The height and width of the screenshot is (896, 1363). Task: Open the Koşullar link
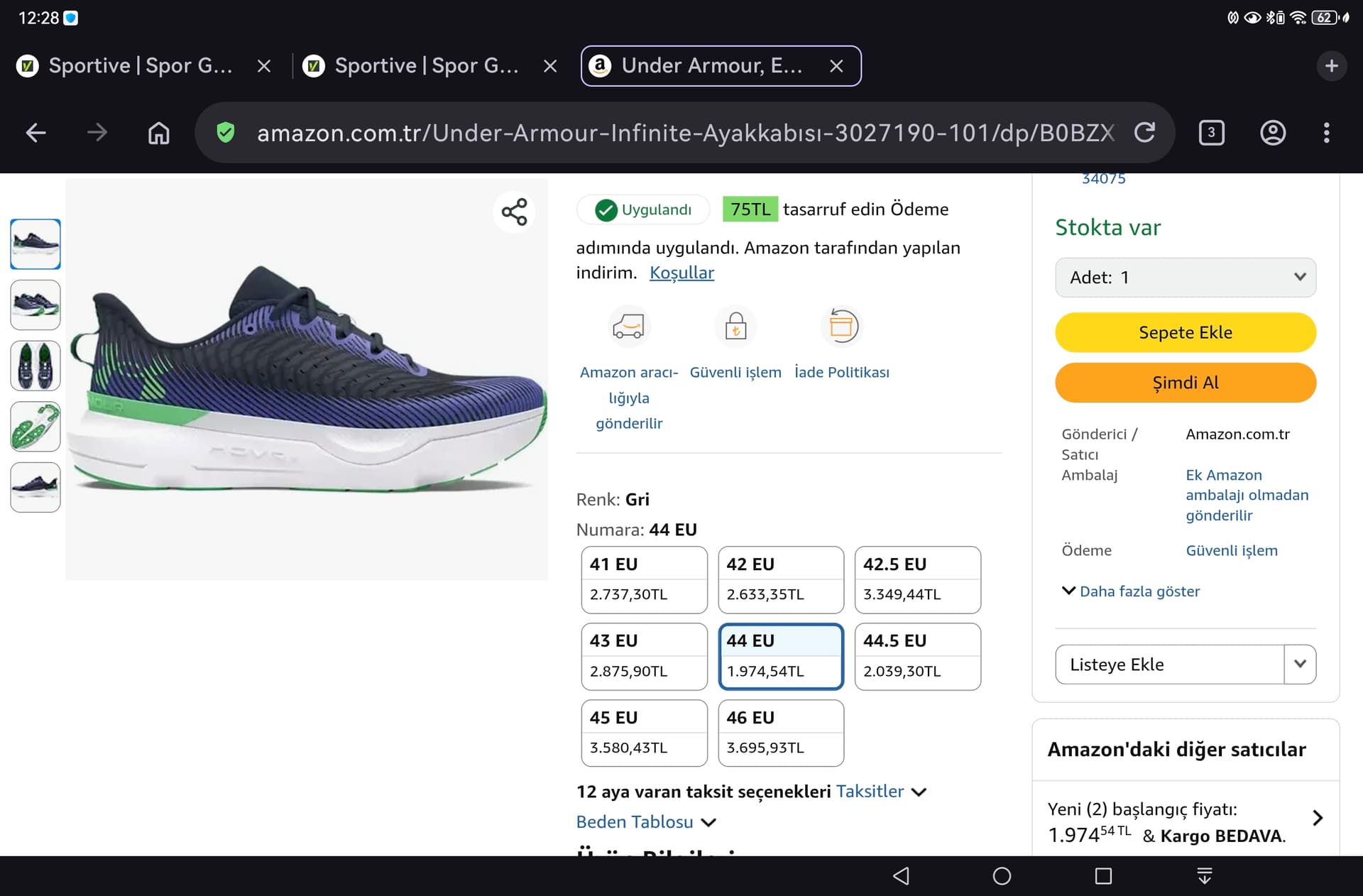681,273
